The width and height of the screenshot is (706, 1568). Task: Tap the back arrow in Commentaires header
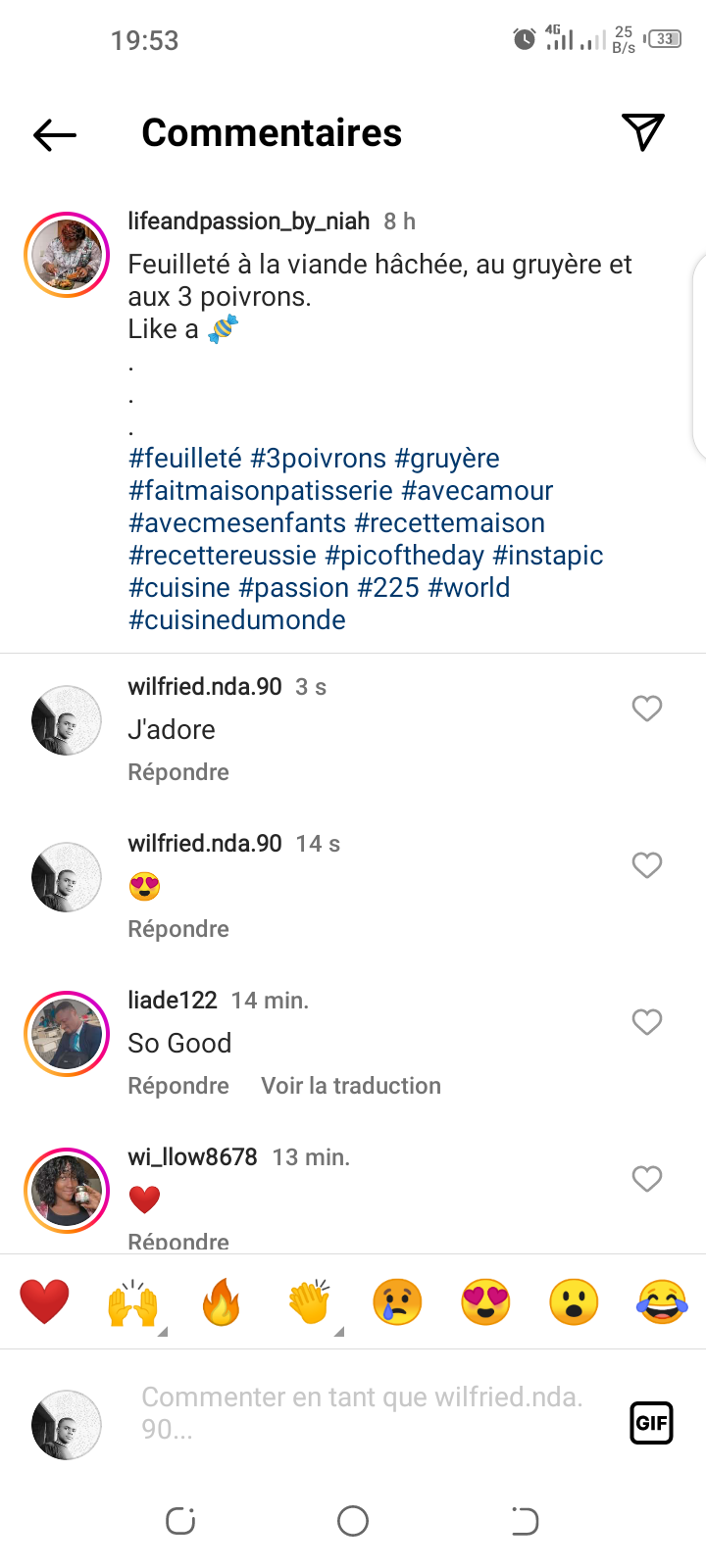click(55, 134)
